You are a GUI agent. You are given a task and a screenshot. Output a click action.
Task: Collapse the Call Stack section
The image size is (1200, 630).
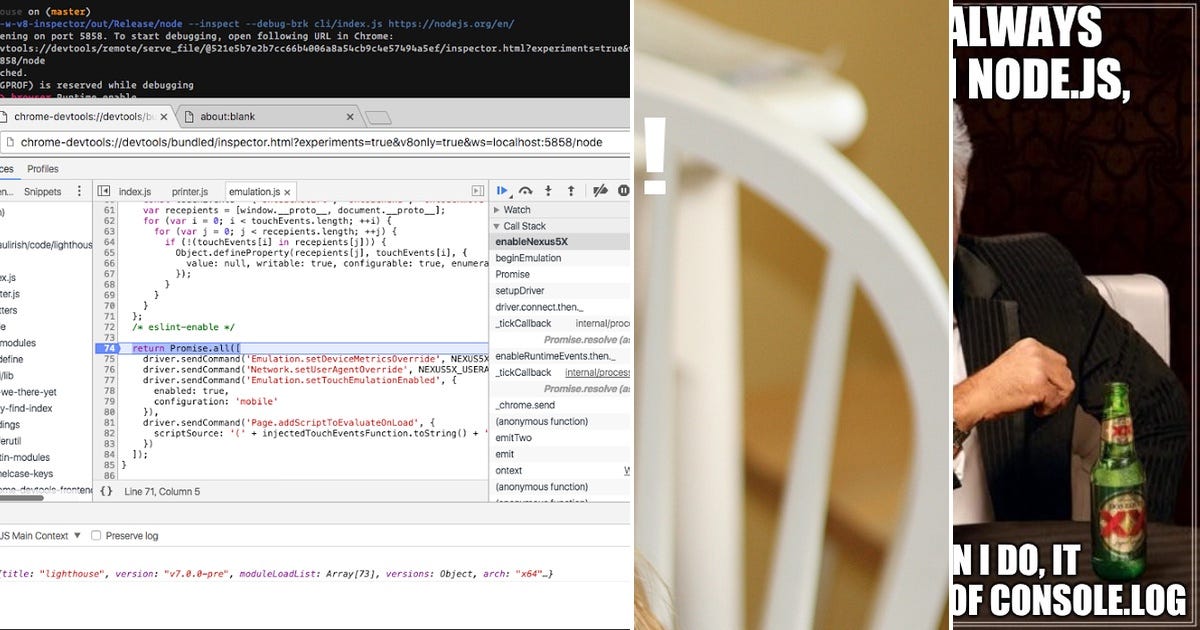pyautogui.click(x=495, y=226)
